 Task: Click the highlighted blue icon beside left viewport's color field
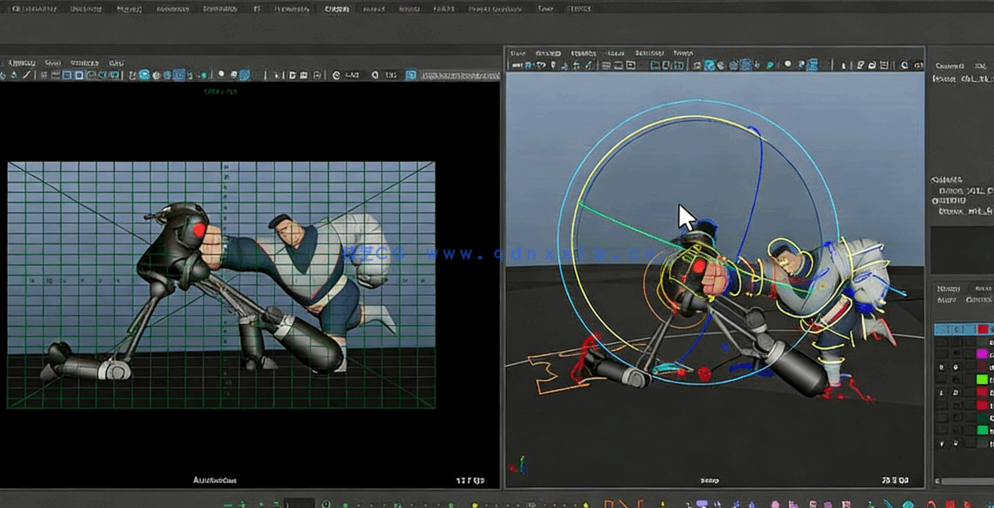[x=411, y=75]
